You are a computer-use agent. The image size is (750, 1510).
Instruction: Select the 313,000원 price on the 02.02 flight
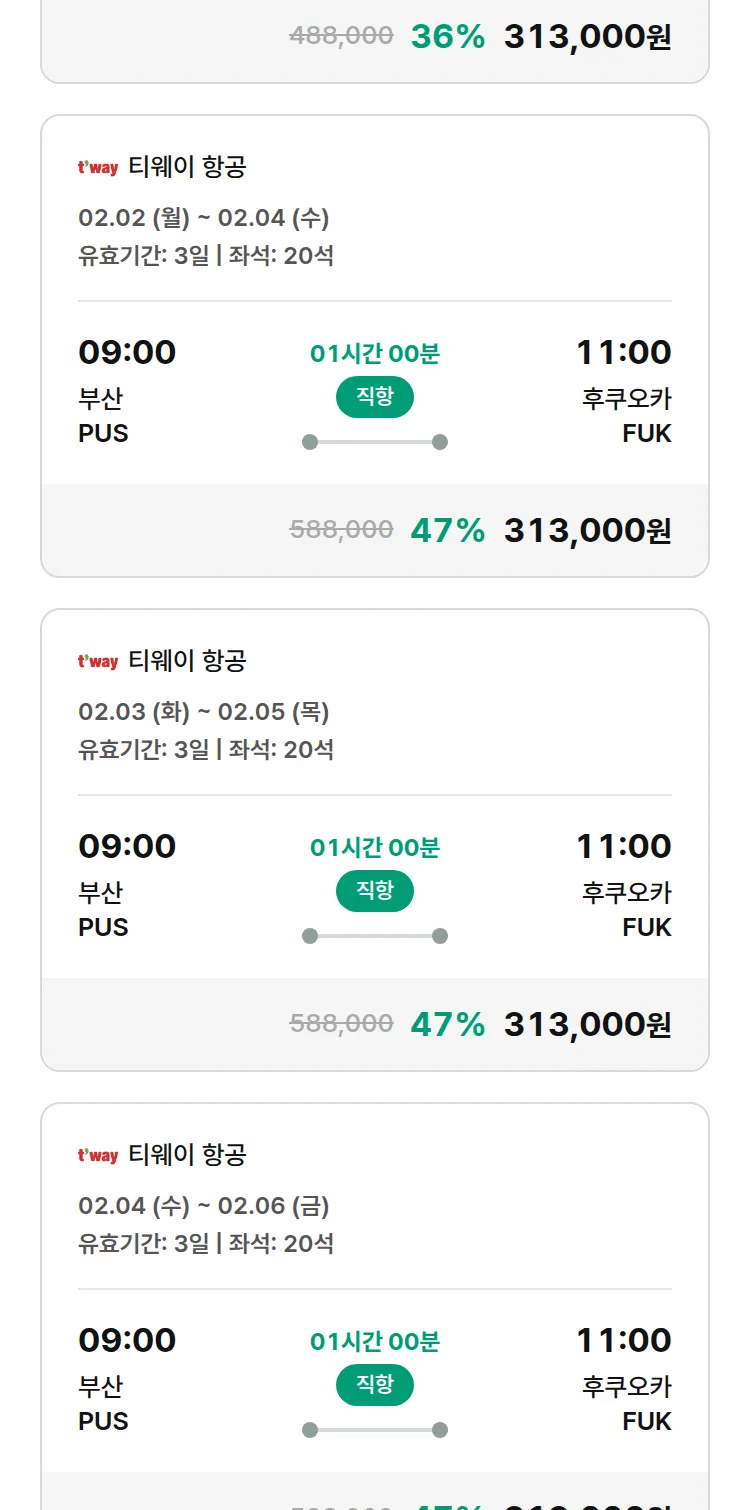click(x=587, y=531)
